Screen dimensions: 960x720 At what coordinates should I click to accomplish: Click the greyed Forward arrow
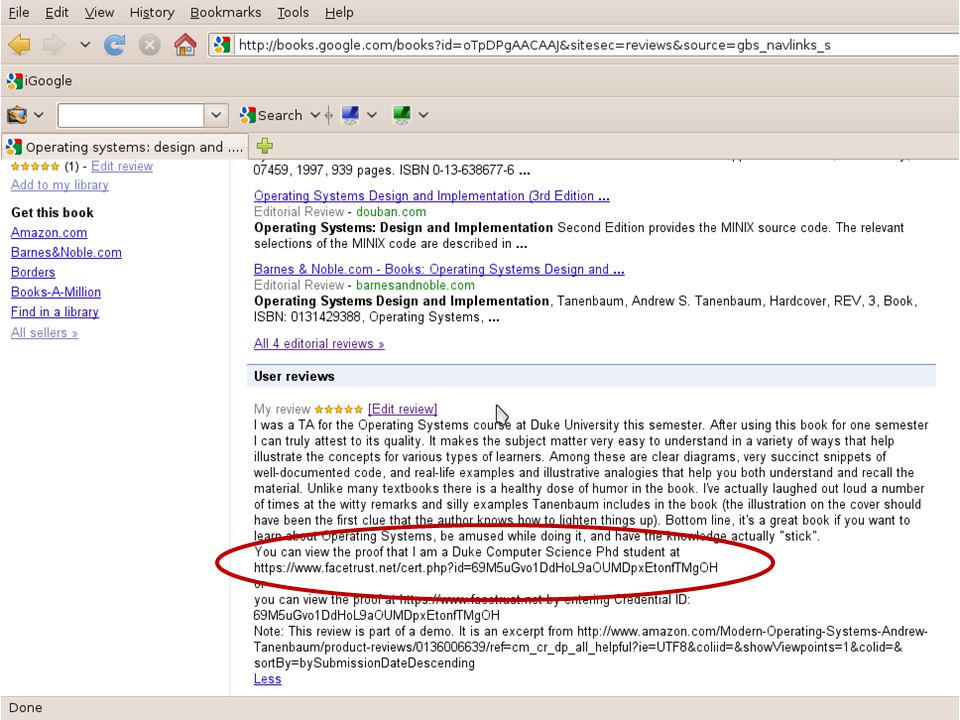pyautogui.click(x=54, y=45)
